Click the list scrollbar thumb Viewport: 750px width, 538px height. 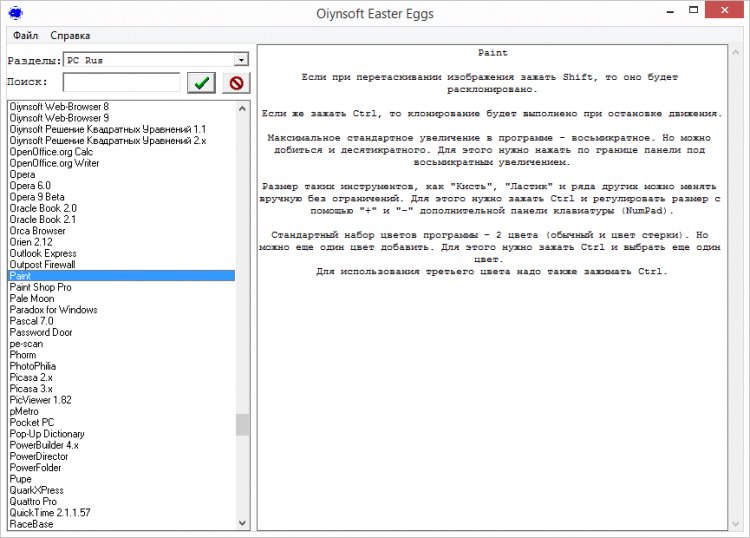coord(243,424)
